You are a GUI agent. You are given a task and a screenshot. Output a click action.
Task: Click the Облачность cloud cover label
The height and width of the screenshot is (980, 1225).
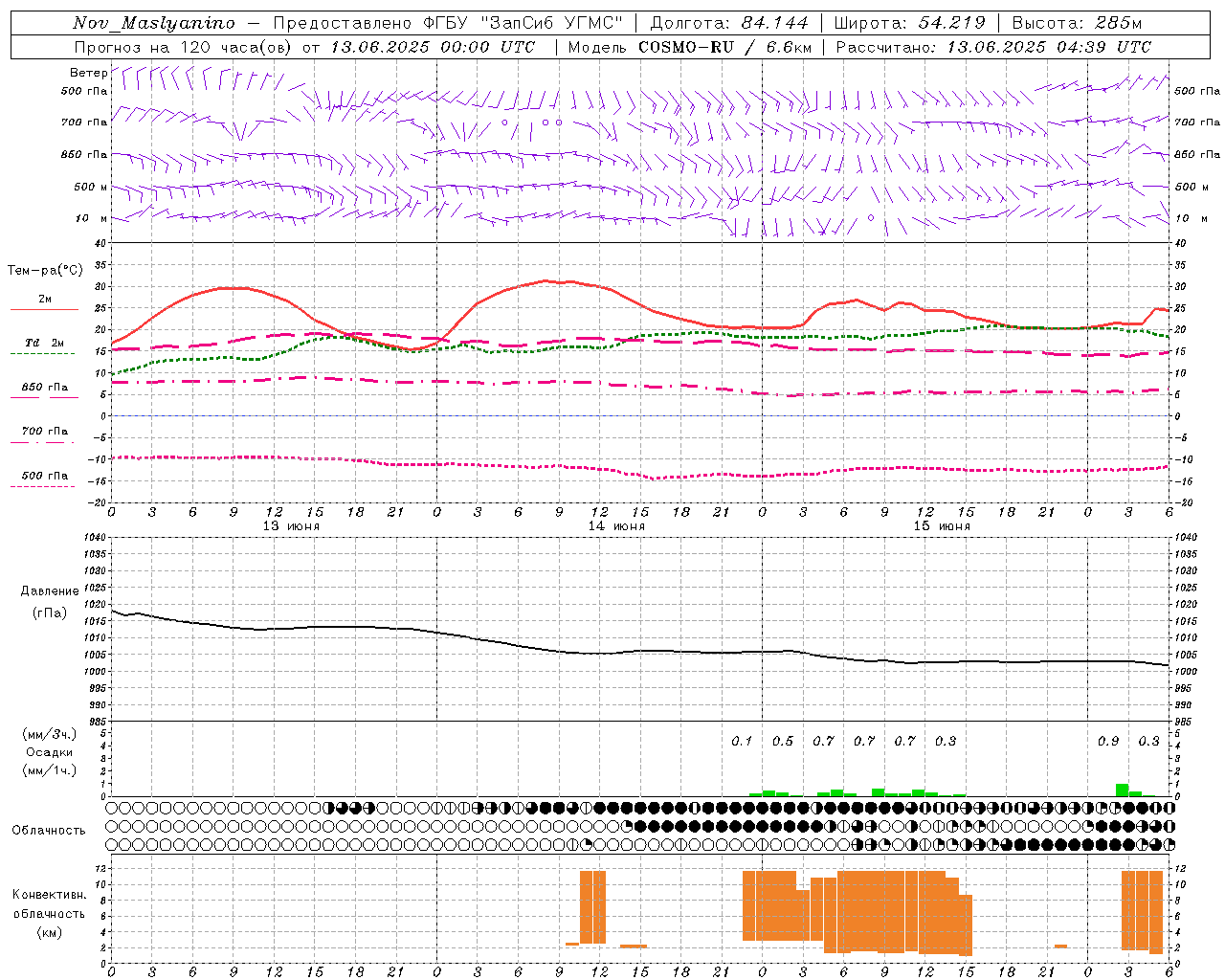click(x=49, y=831)
